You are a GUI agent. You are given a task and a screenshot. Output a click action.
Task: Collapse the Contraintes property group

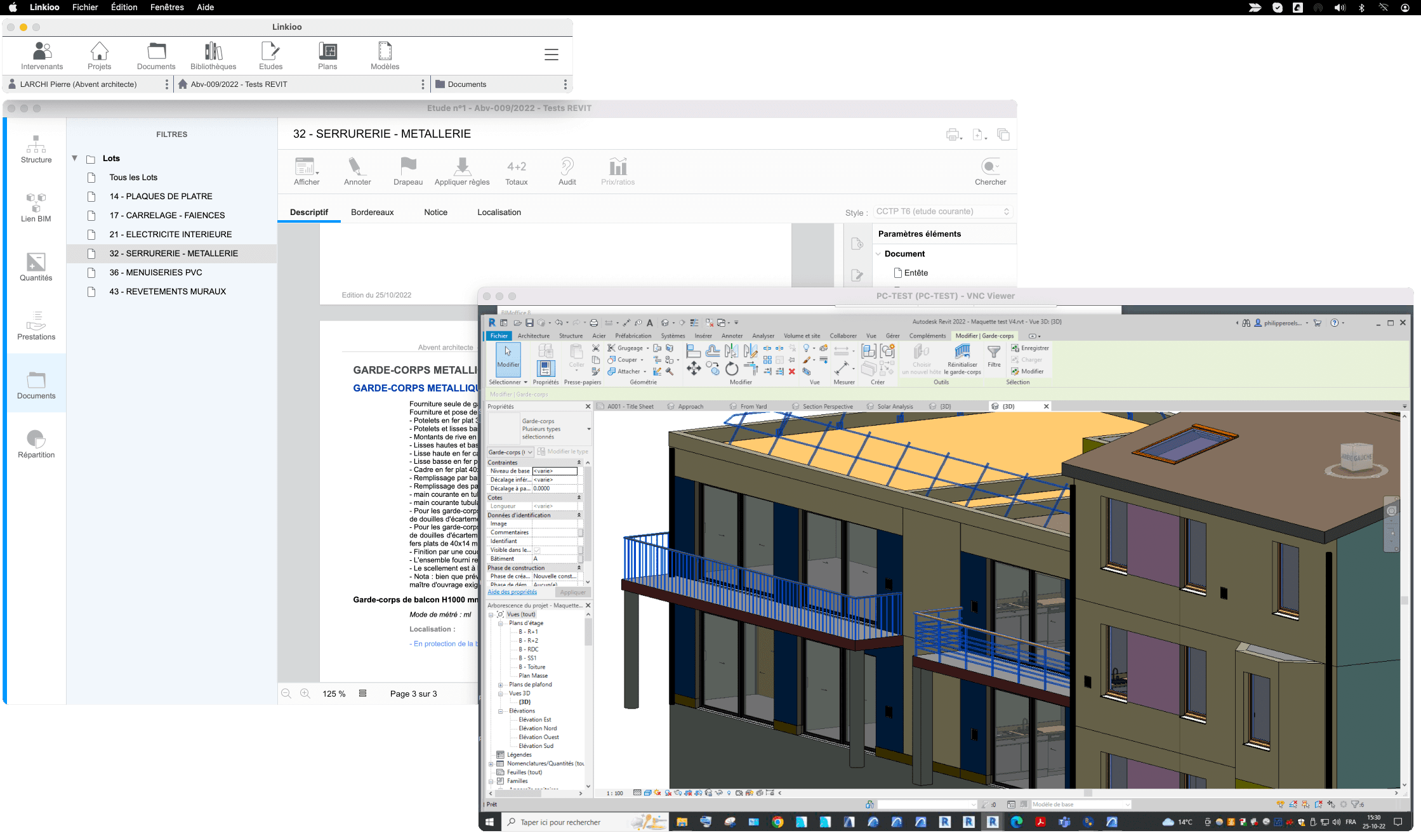coord(578,463)
